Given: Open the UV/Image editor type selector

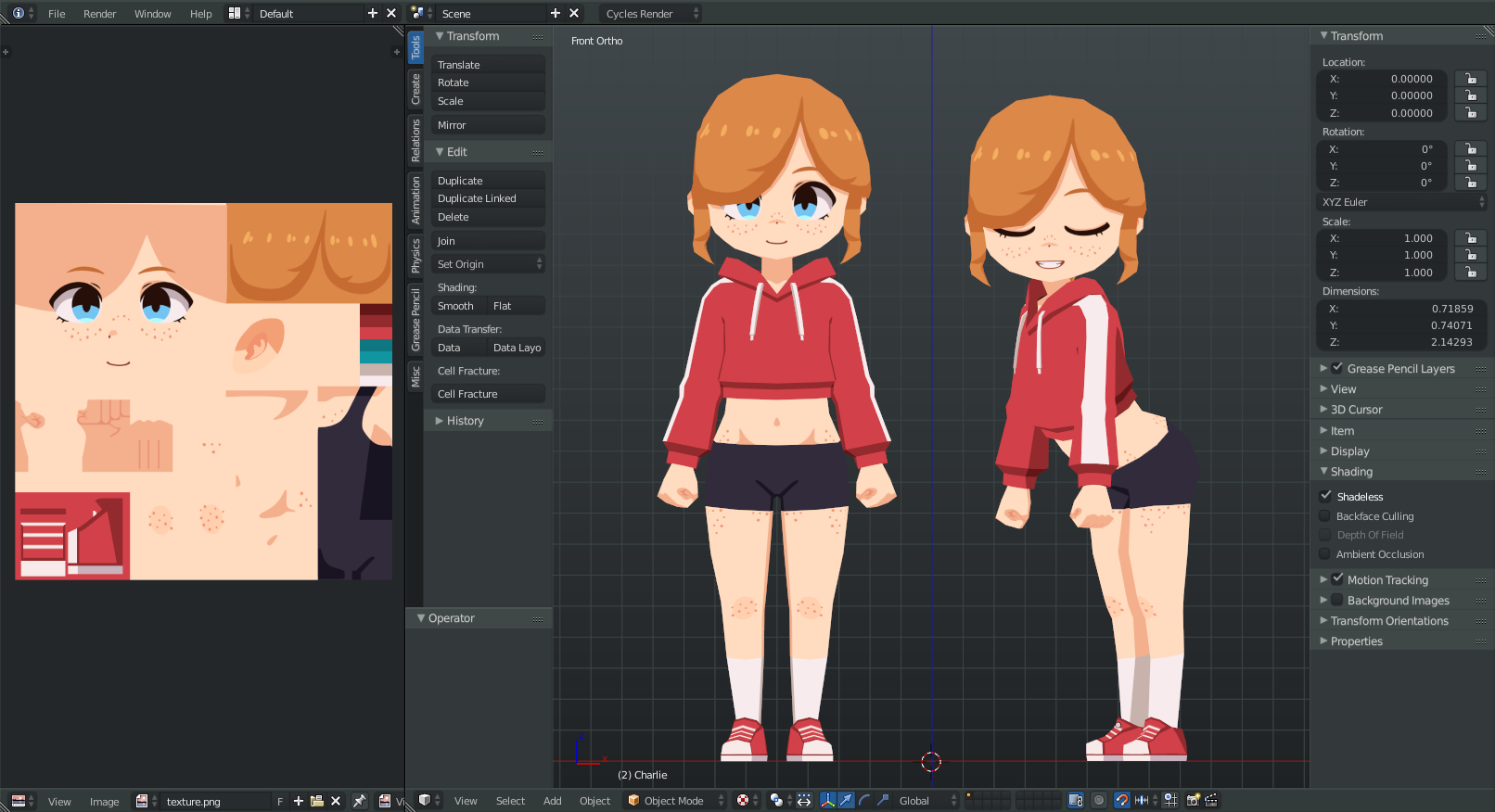Looking at the screenshot, I should (22, 801).
